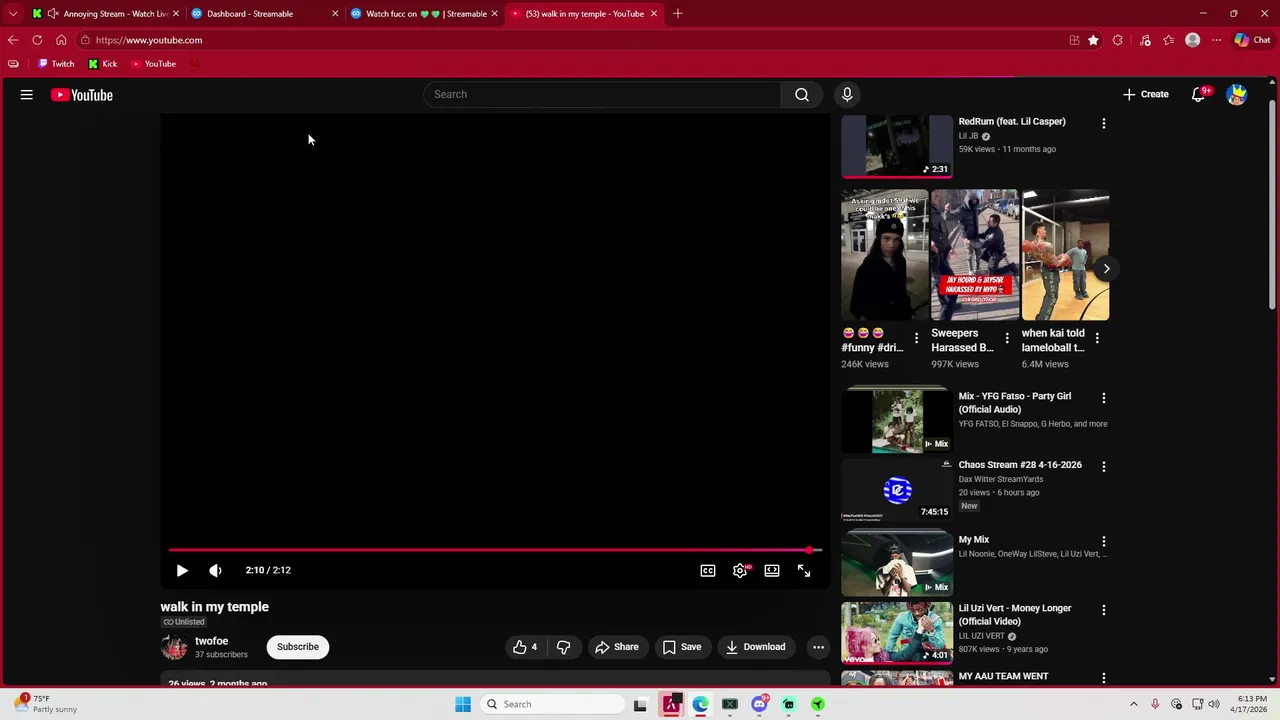Start voice search with microphone icon

[x=847, y=94]
